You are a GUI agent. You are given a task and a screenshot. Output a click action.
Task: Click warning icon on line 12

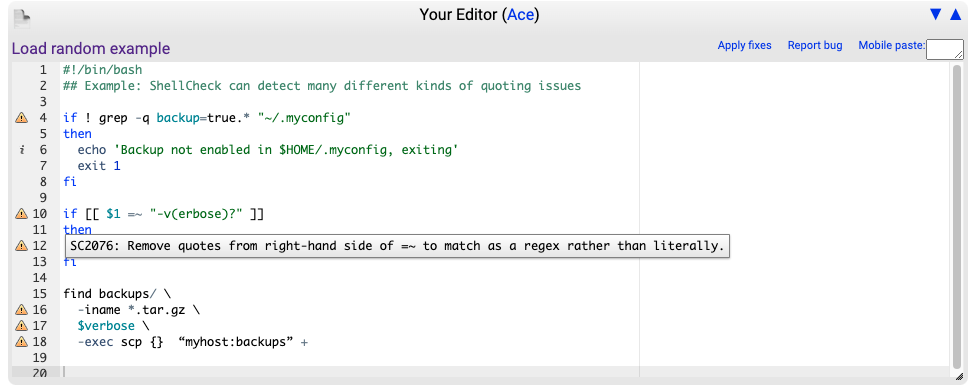click(22, 246)
